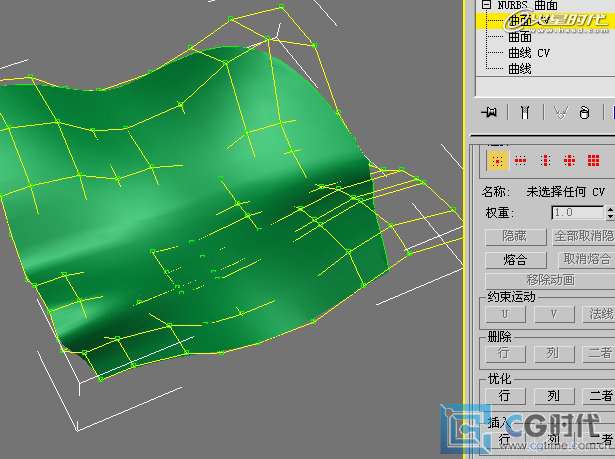The width and height of the screenshot is (615, 459).
Task: Click 行 under the 删除 group
Action: (505, 353)
